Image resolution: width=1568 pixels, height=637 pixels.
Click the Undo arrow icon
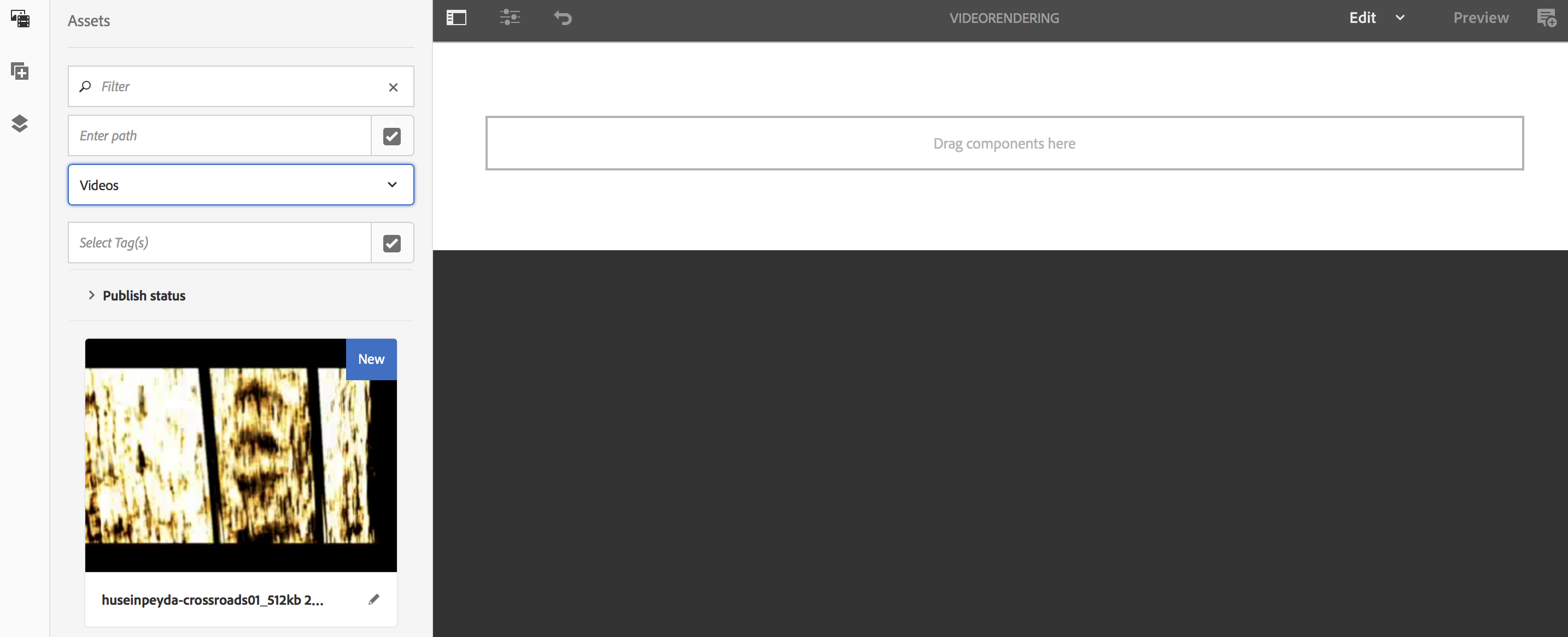[x=563, y=18]
